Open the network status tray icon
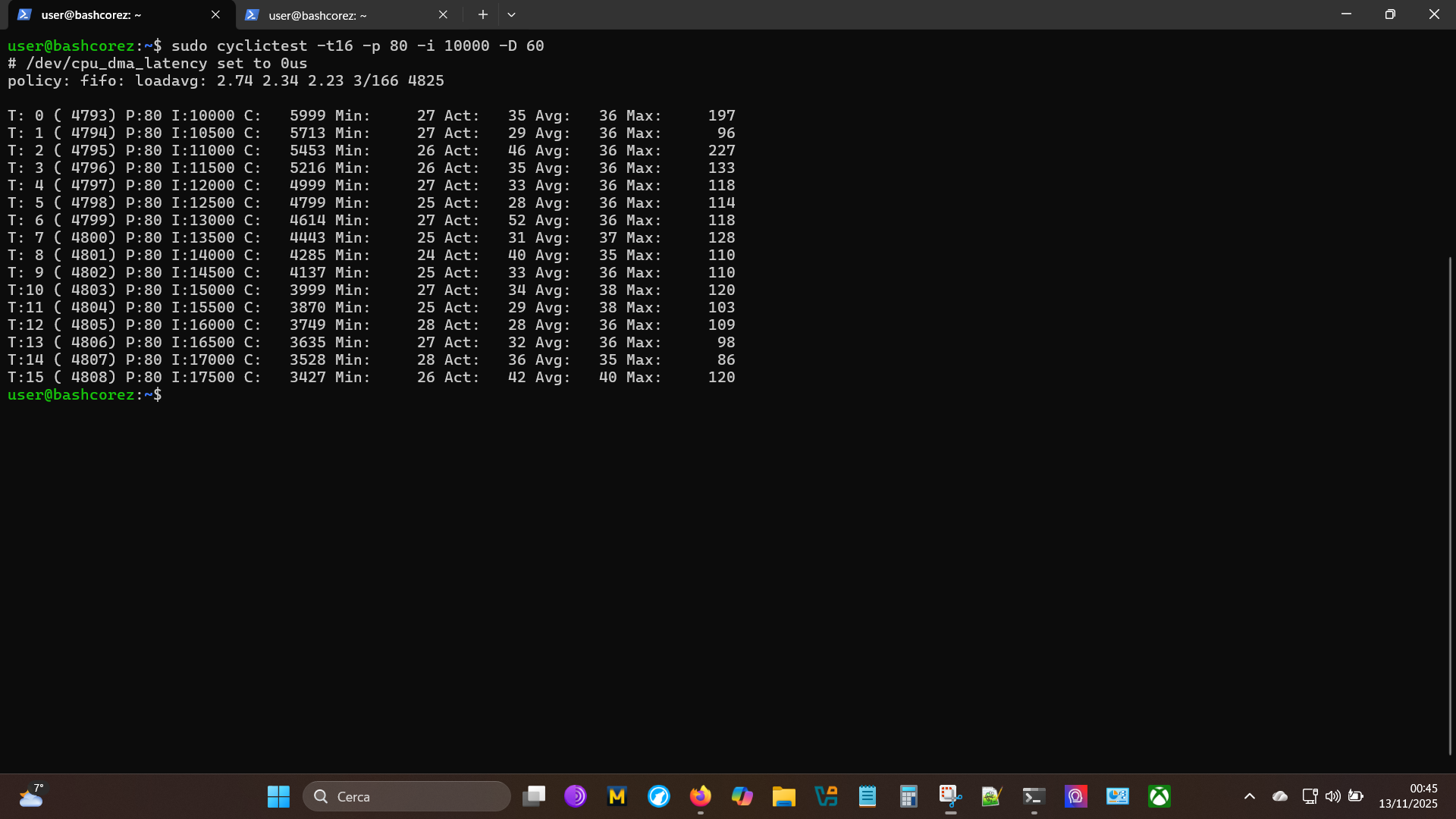This screenshot has height=819, width=1456. [x=1310, y=796]
